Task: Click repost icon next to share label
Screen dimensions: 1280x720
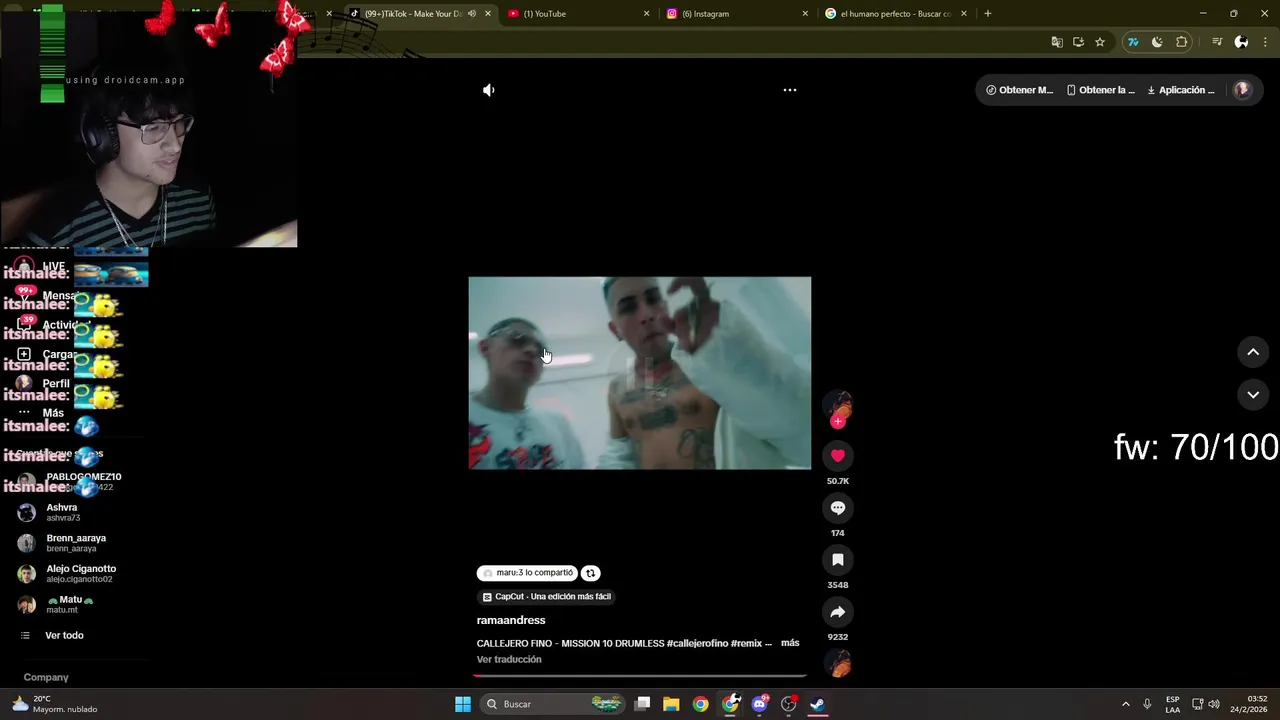Action: (x=590, y=573)
